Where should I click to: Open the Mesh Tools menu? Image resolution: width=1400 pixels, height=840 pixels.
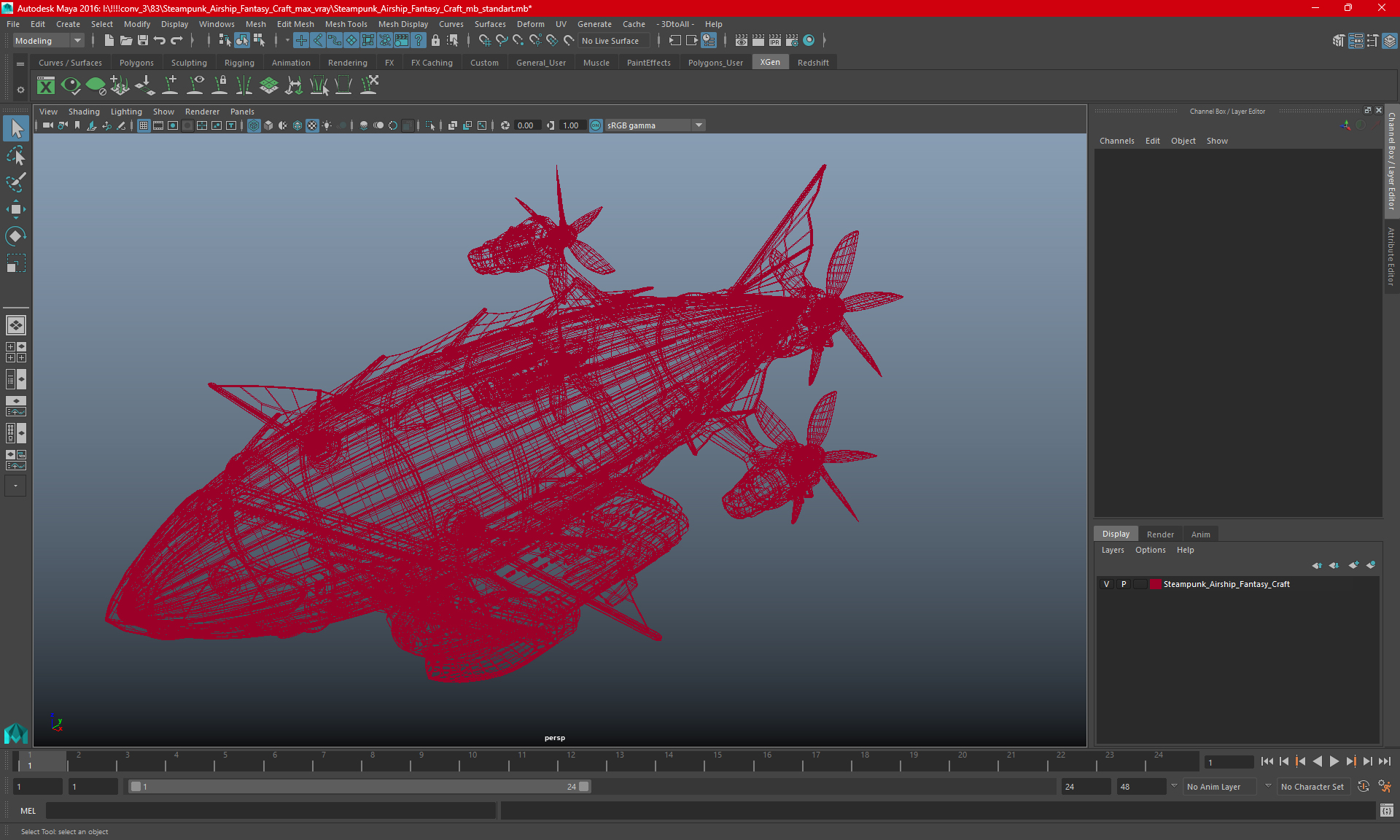(x=346, y=24)
